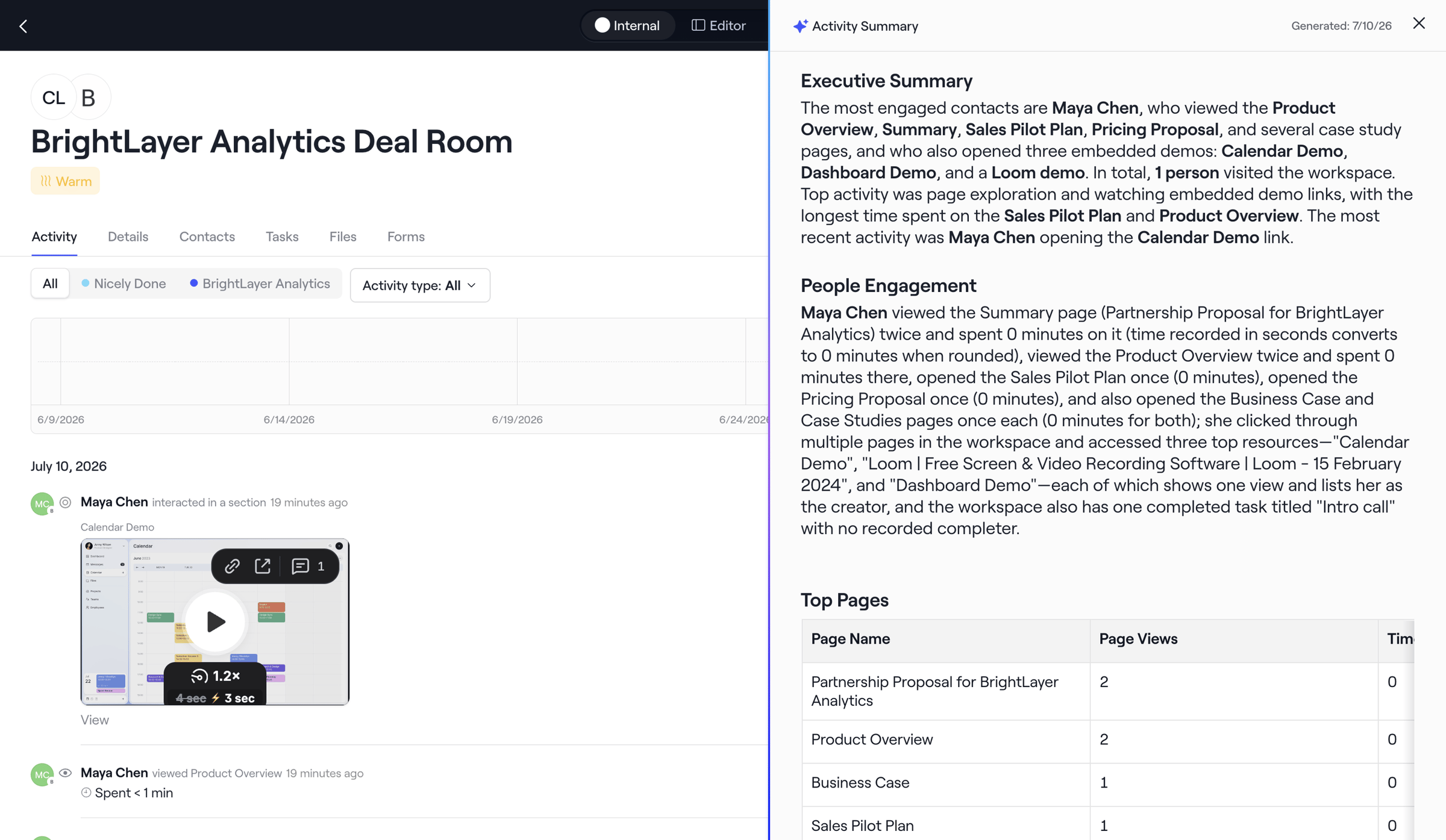Filter activity by BrightLayer Analytics
The height and width of the screenshot is (840, 1446).
[260, 284]
